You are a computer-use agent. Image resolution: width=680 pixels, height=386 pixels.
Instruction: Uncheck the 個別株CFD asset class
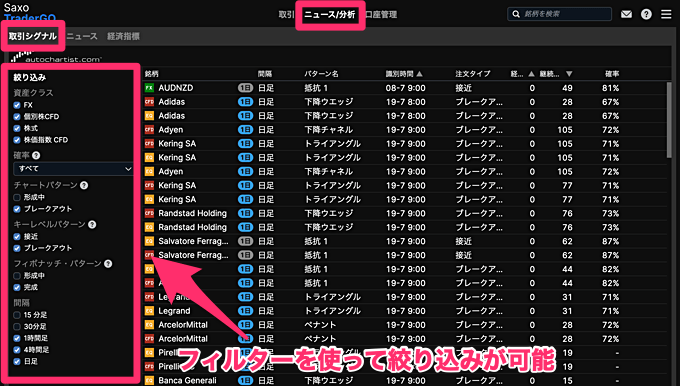coord(17,117)
